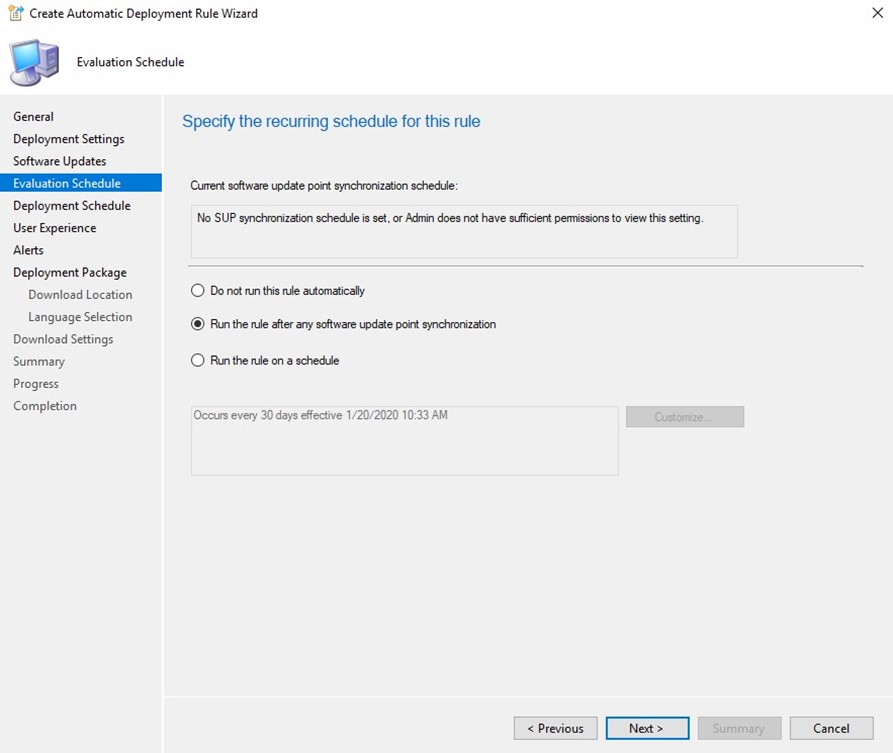Choose Run the rule on a schedule

click(265, 361)
